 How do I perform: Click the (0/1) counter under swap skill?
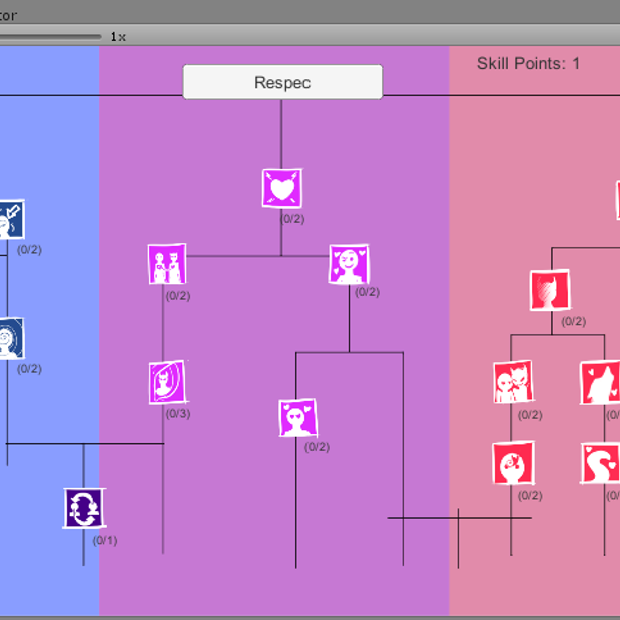point(105,541)
